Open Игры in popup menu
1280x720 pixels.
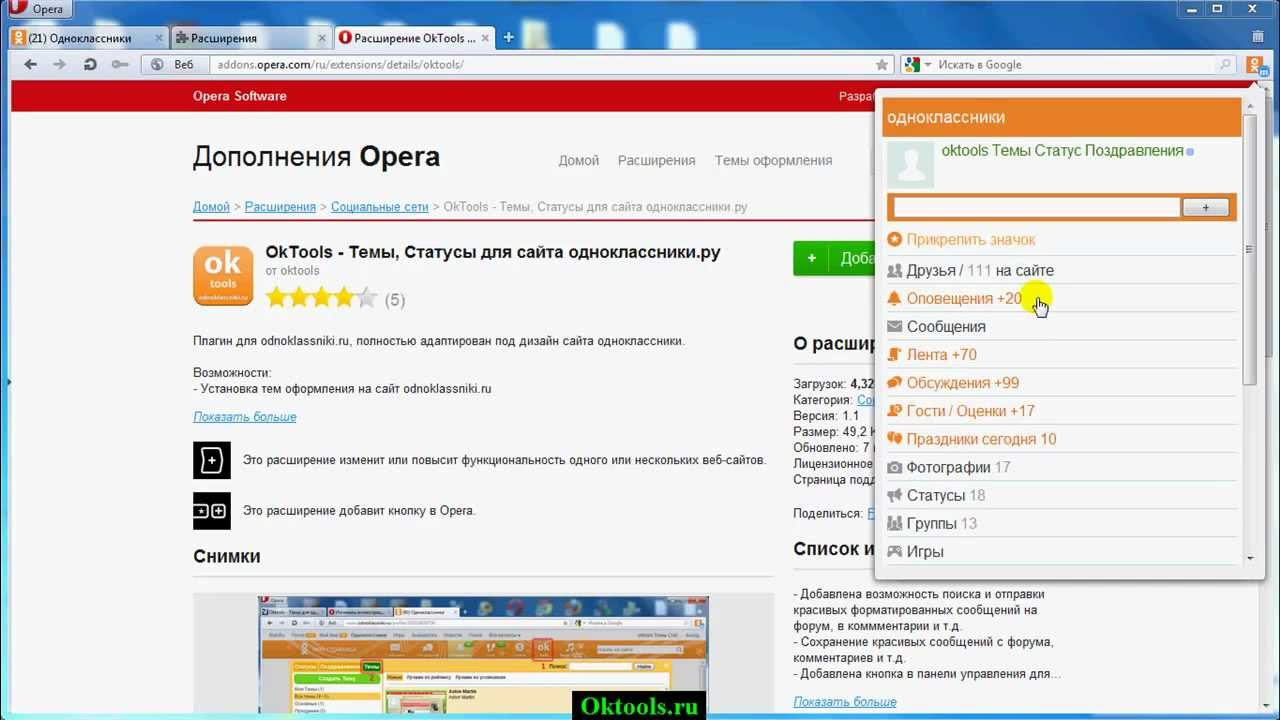925,551
